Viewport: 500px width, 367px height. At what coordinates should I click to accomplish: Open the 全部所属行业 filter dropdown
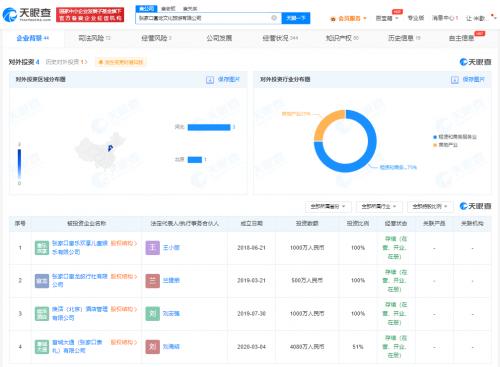tap(379, 207)
